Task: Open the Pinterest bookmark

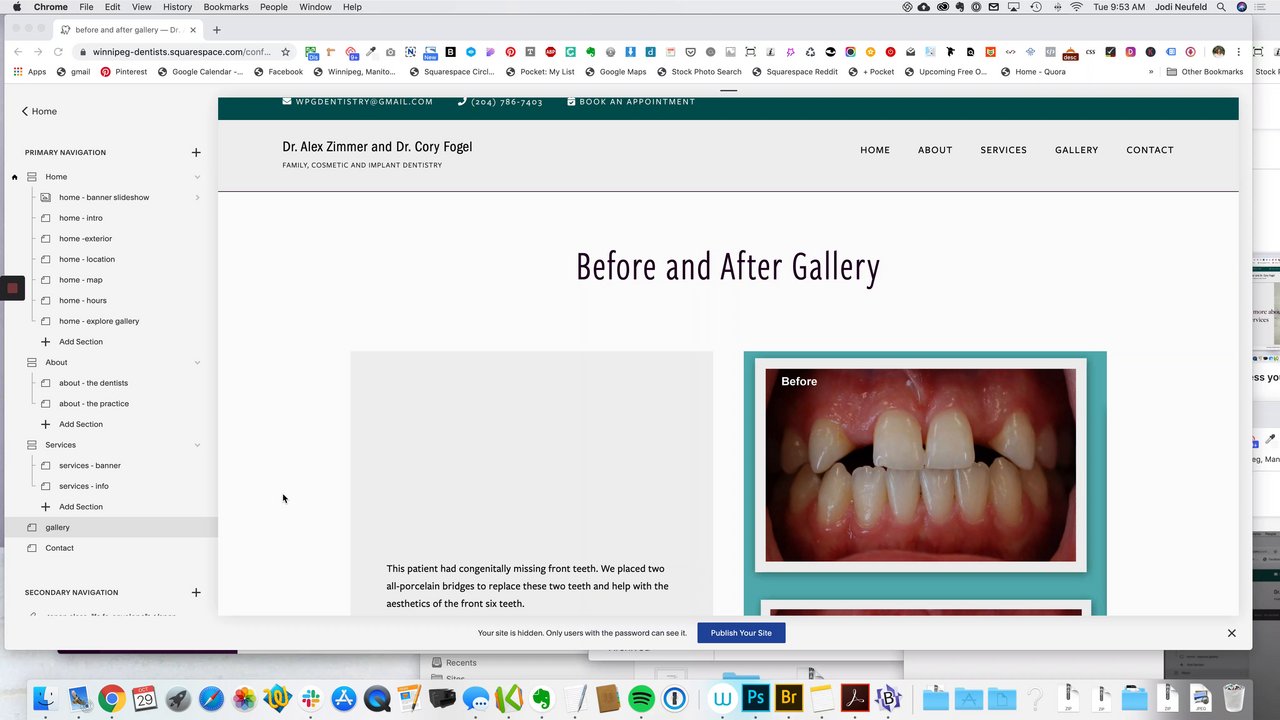Action: click(x=124, y=72)
